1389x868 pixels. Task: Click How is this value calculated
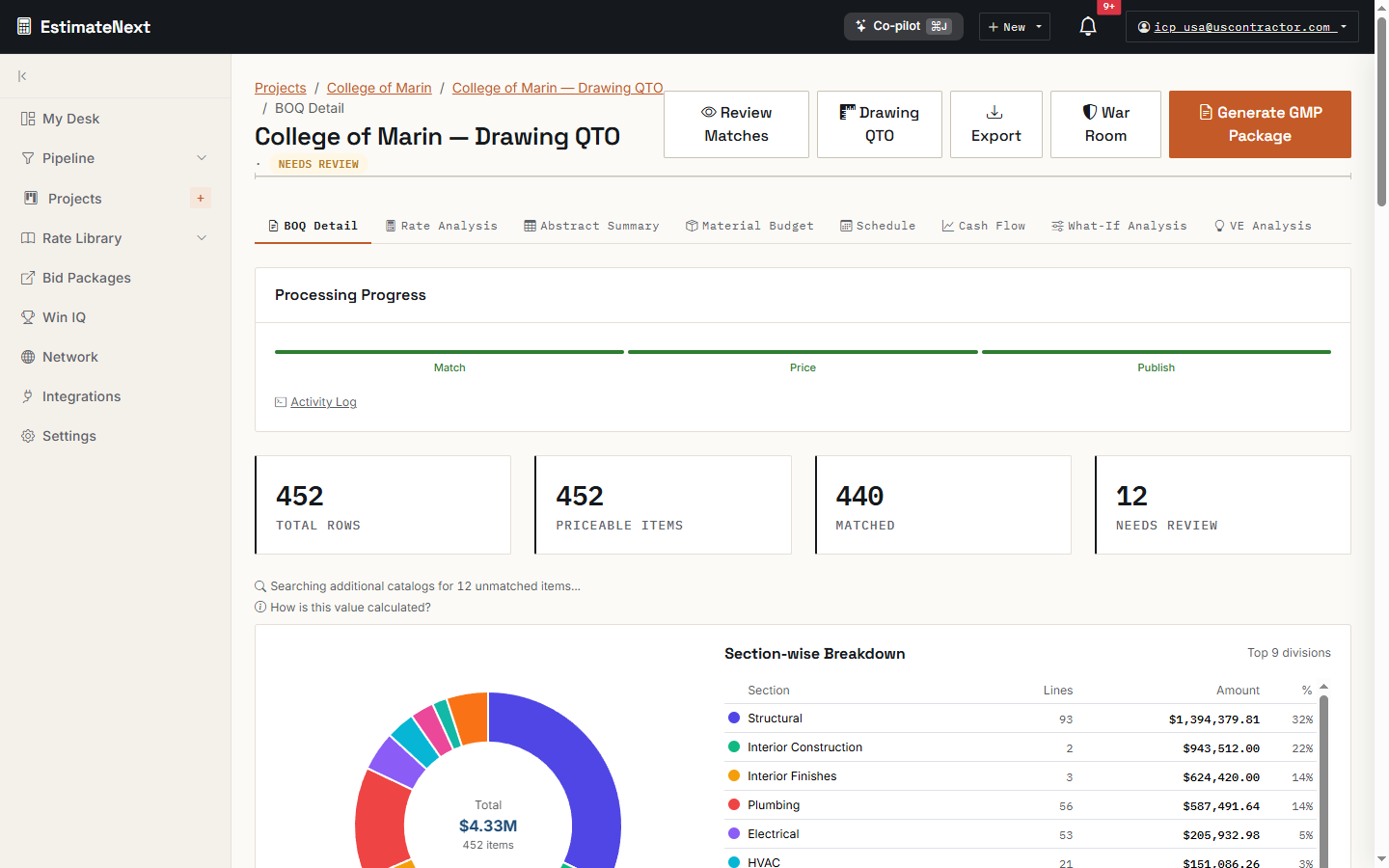click(351, 608)
